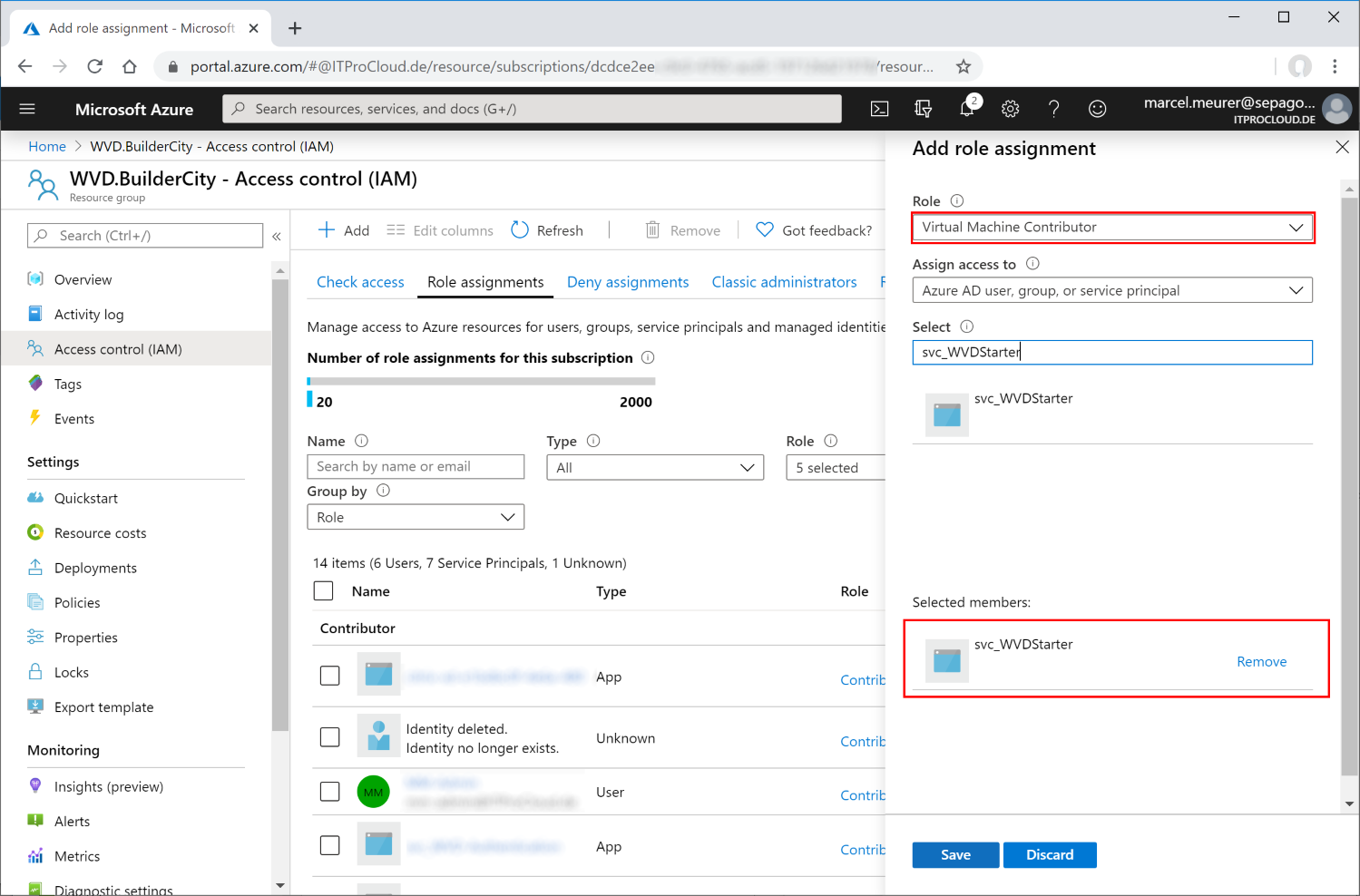Click the account avatar picture
The image size is (1360, 896).
pos(1336,109)
